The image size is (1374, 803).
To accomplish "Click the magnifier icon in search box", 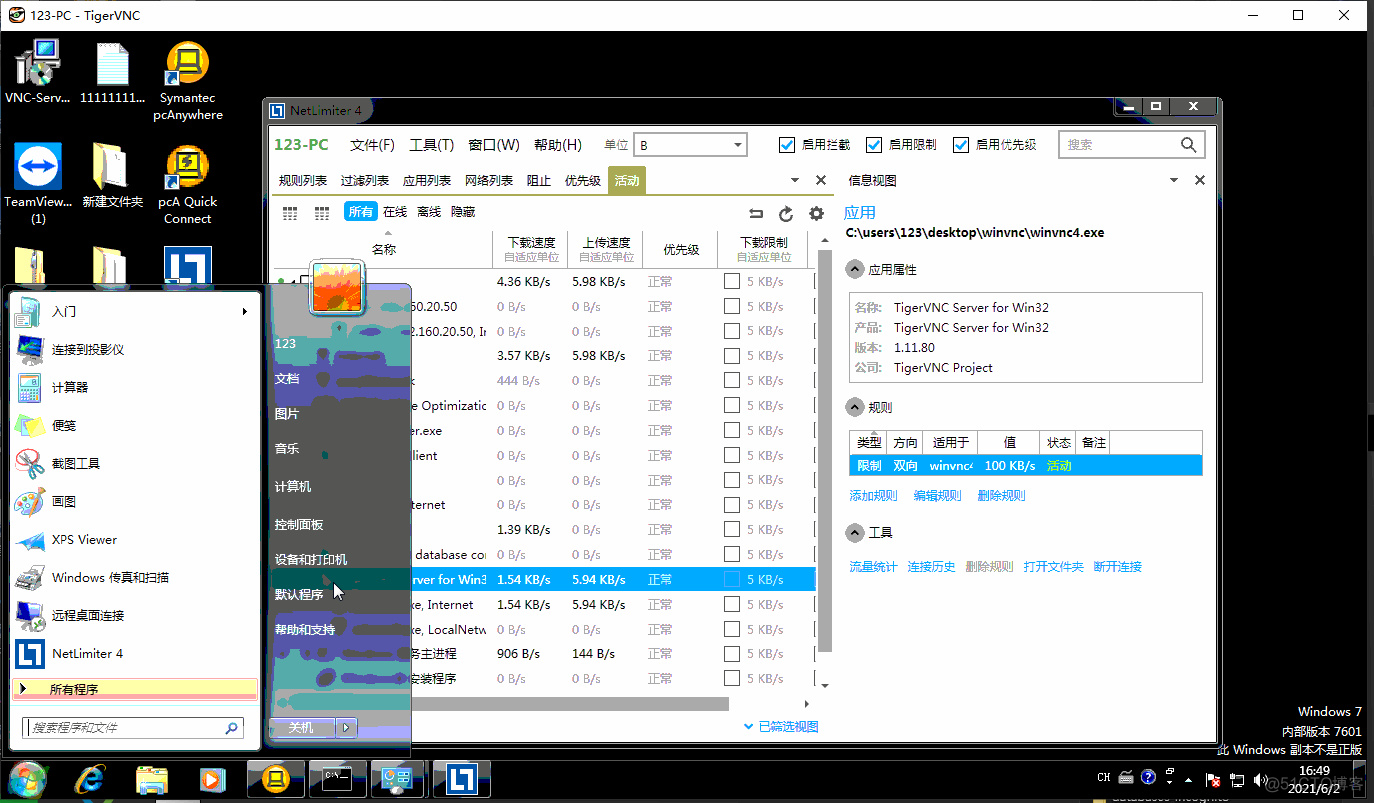I will (1188, 145).
